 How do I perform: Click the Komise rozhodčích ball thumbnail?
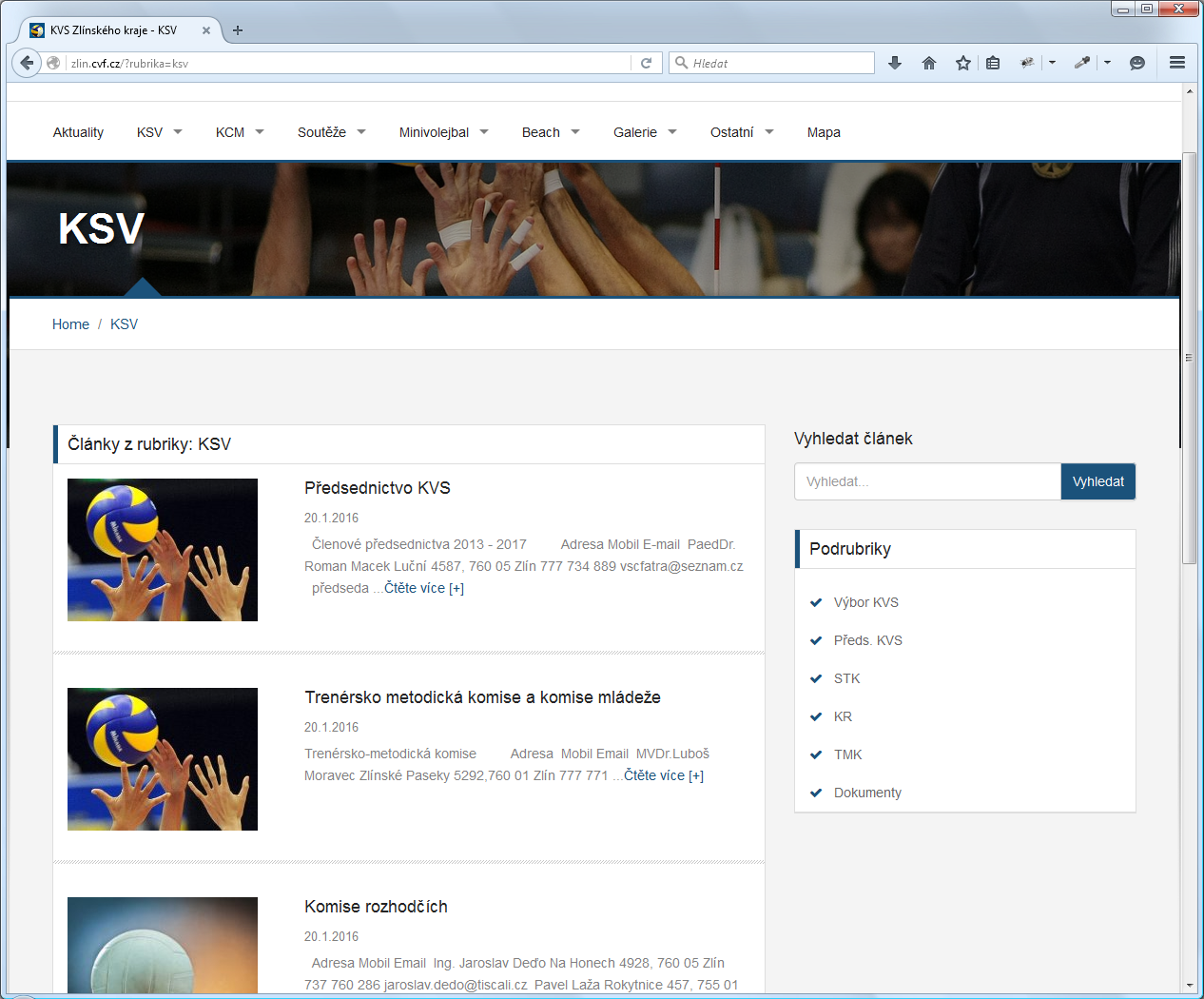(163, 945)
